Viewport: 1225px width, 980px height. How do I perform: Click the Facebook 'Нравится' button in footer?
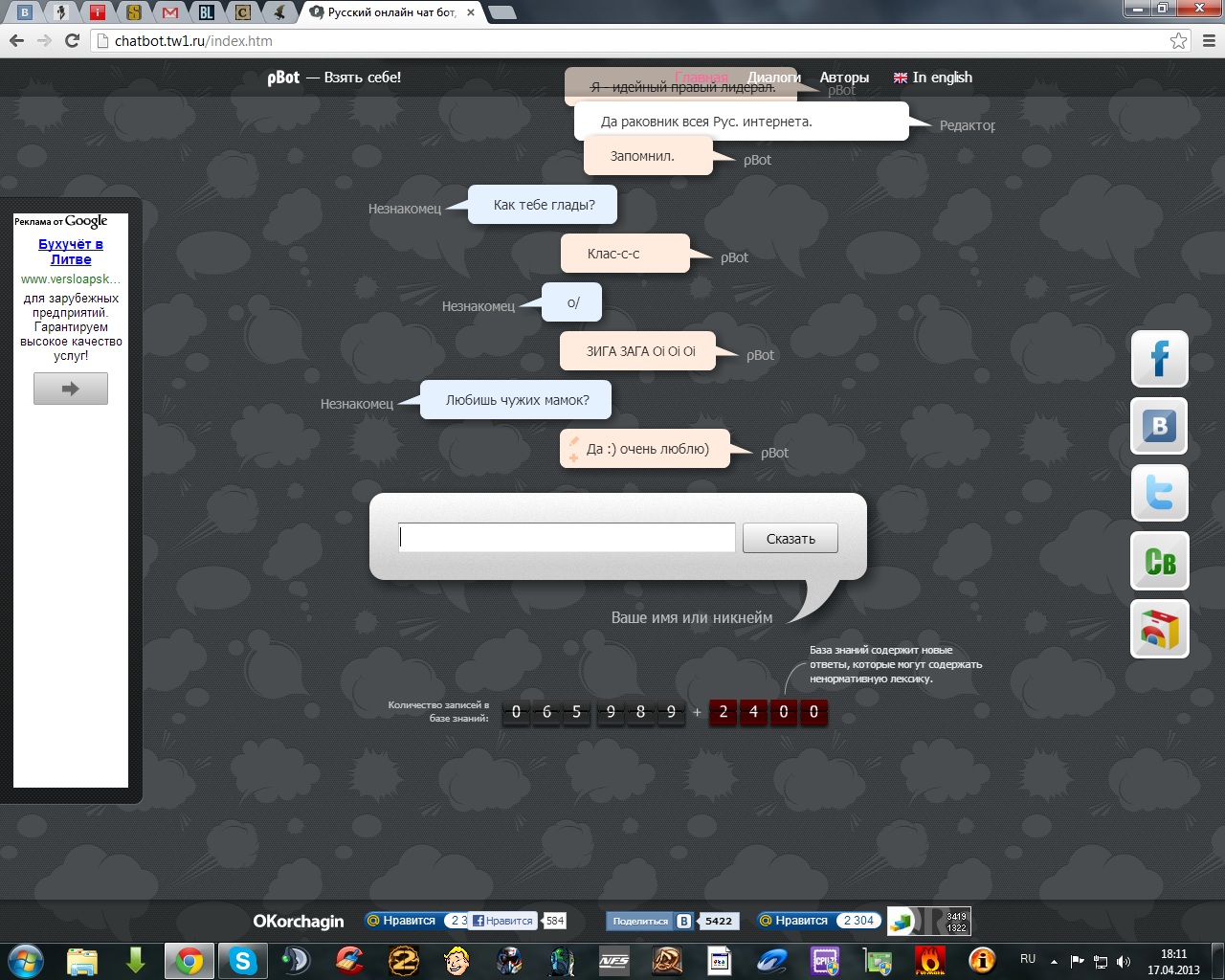click(503, 921)
